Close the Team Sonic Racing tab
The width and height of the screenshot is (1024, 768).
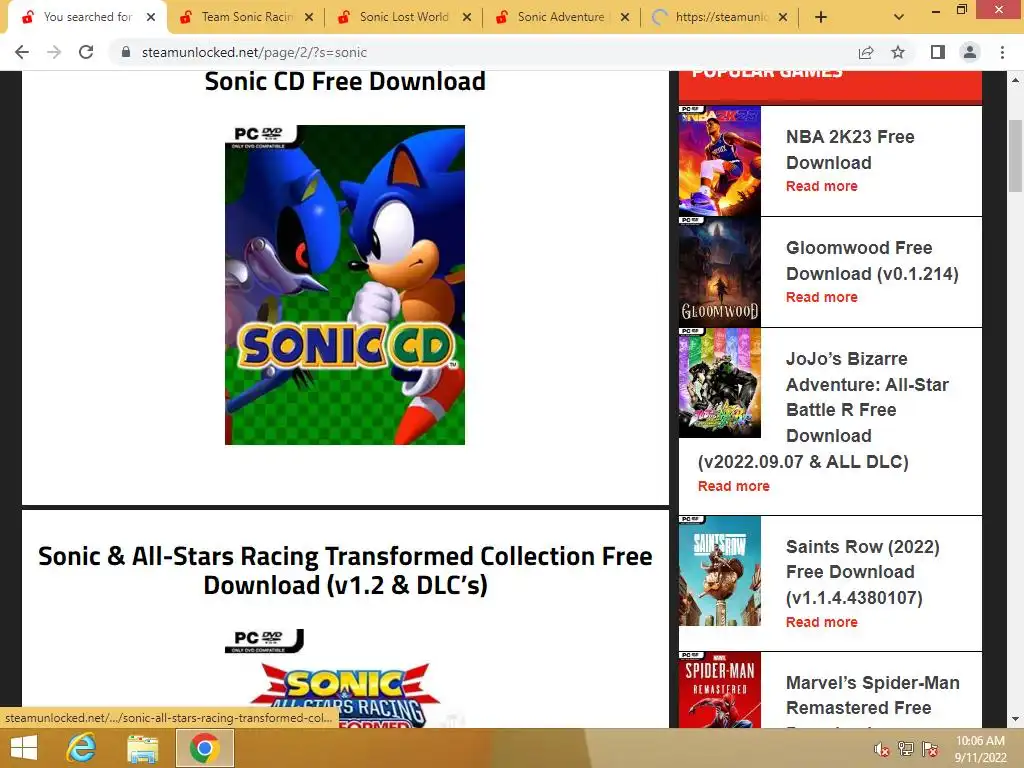pyautogui.click(x=309, y=17)
